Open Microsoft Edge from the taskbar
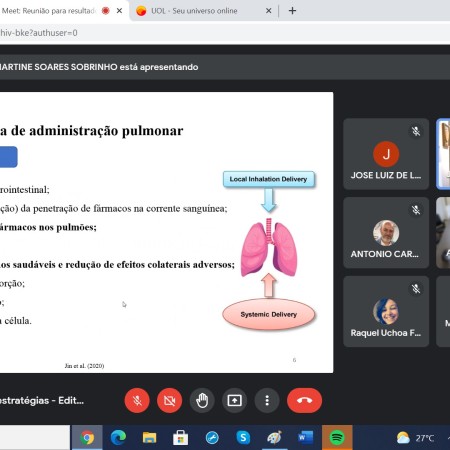Image resolution: width=450 pixels, height=450 pixels. click(x=118, y=437)
